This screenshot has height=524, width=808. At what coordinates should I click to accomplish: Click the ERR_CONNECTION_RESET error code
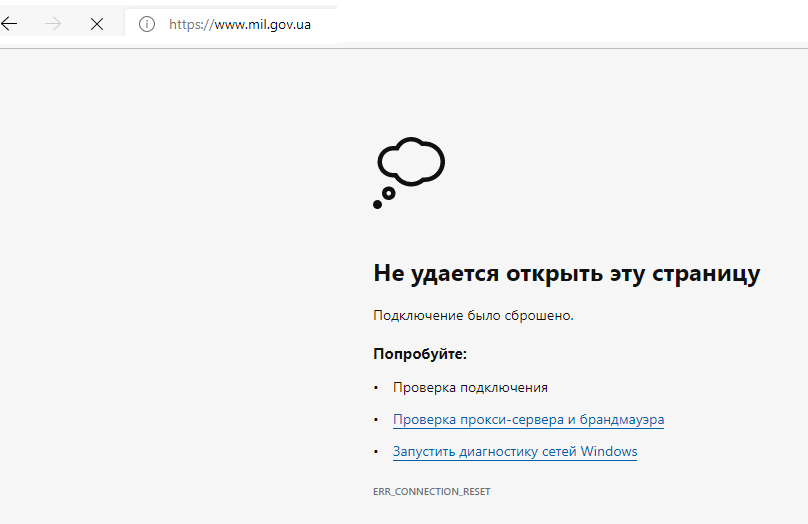click(431, 492)
